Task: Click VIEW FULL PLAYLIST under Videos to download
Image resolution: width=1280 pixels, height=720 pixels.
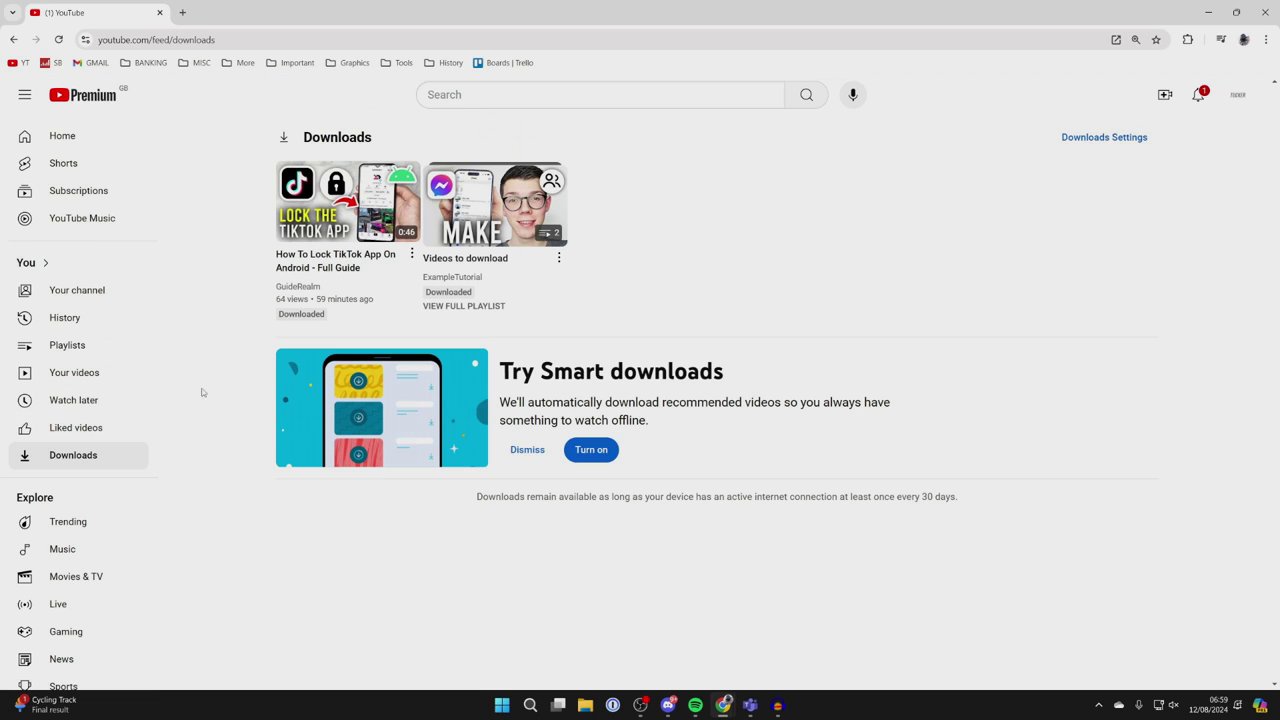Action: coord(463,306)
